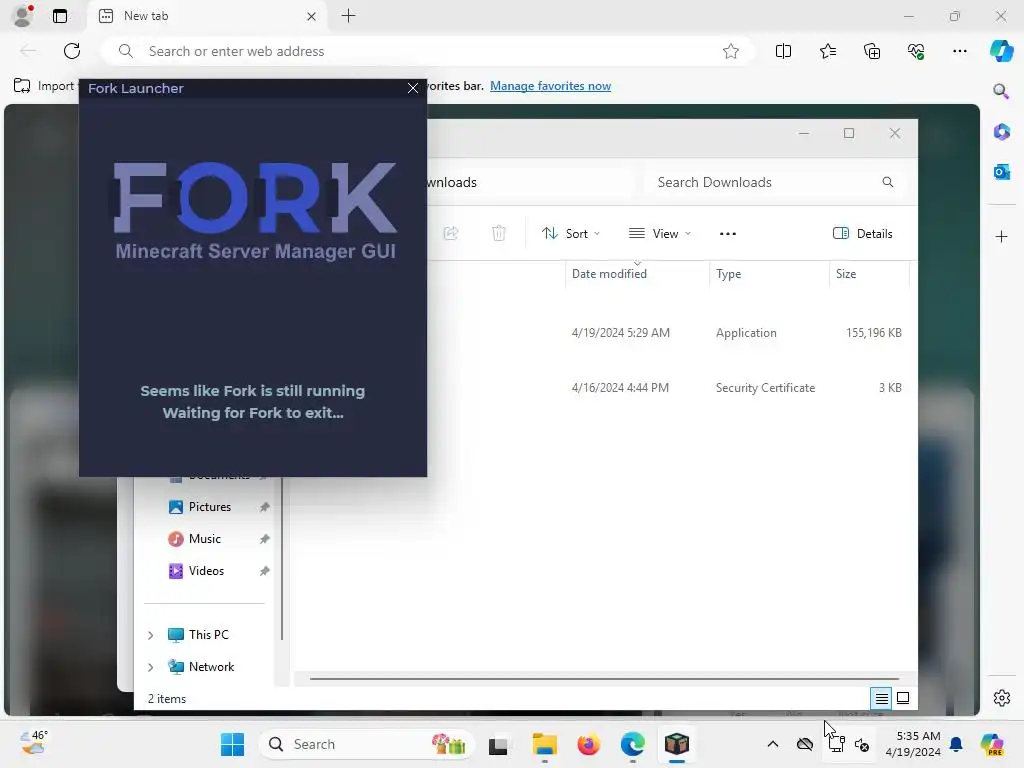Open a new tab with plus button

pos(349,16)
